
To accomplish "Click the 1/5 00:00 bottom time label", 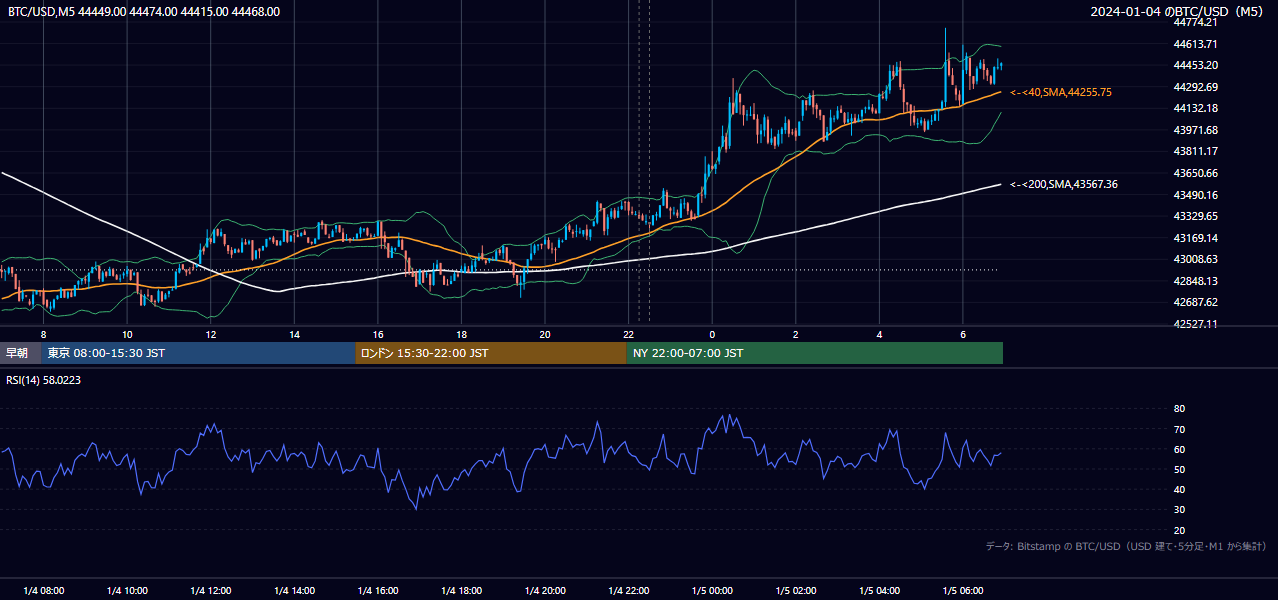I will 712,591.
